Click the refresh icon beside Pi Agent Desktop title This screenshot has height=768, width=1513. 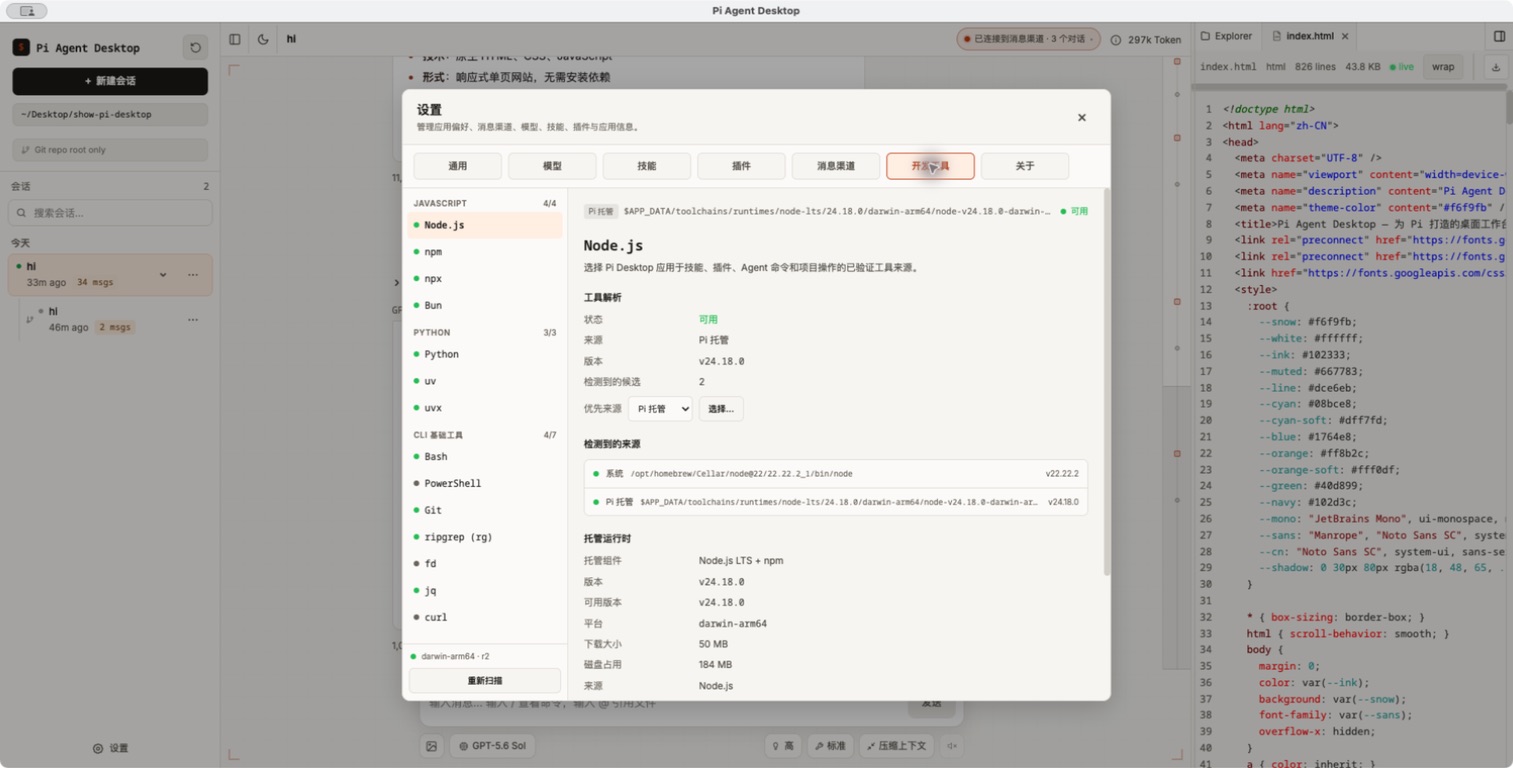[x=195, y=48]
